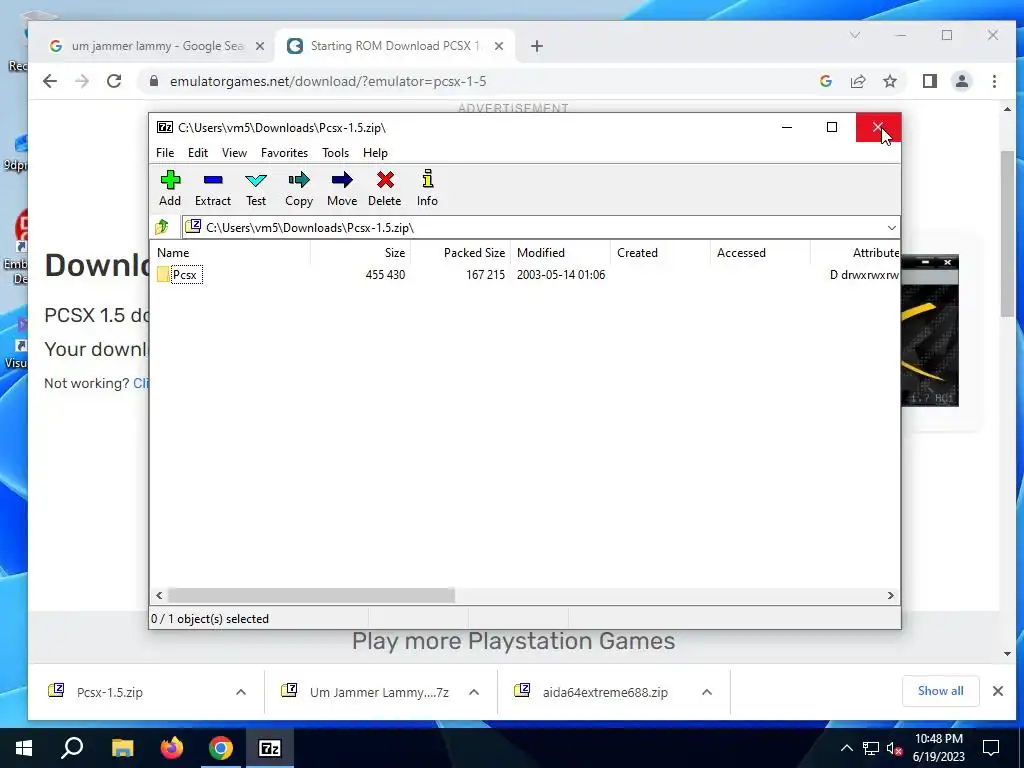Select the Pcsx folder row
Viewport: 1024px width, 768px height.
pos(522,275)
